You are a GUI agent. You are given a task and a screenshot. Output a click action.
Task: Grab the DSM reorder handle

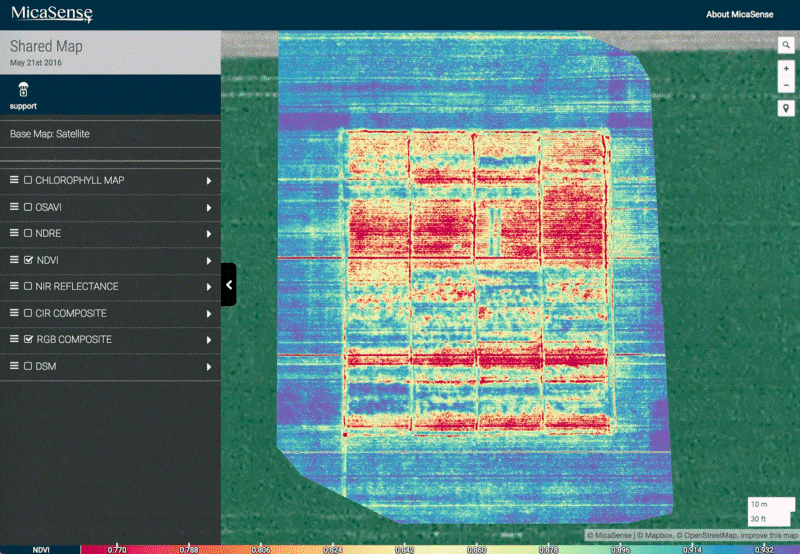pos(14,366)
